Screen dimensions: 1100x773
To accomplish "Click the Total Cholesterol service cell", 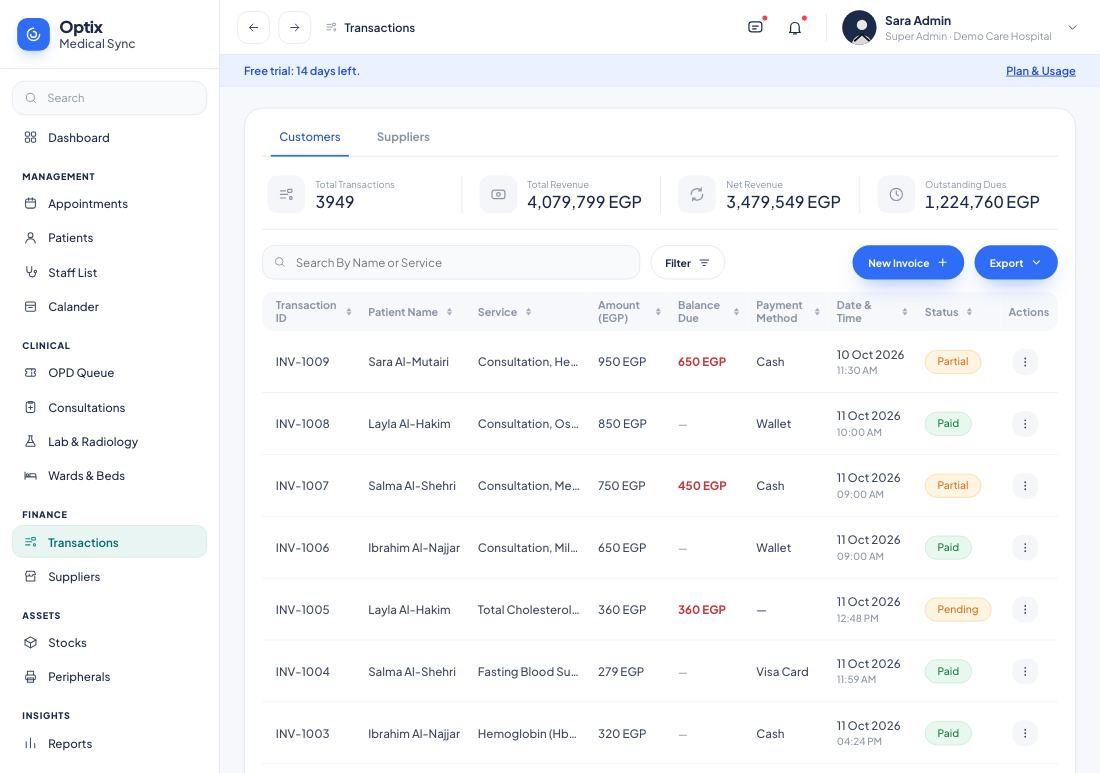I will click(528, 610).
